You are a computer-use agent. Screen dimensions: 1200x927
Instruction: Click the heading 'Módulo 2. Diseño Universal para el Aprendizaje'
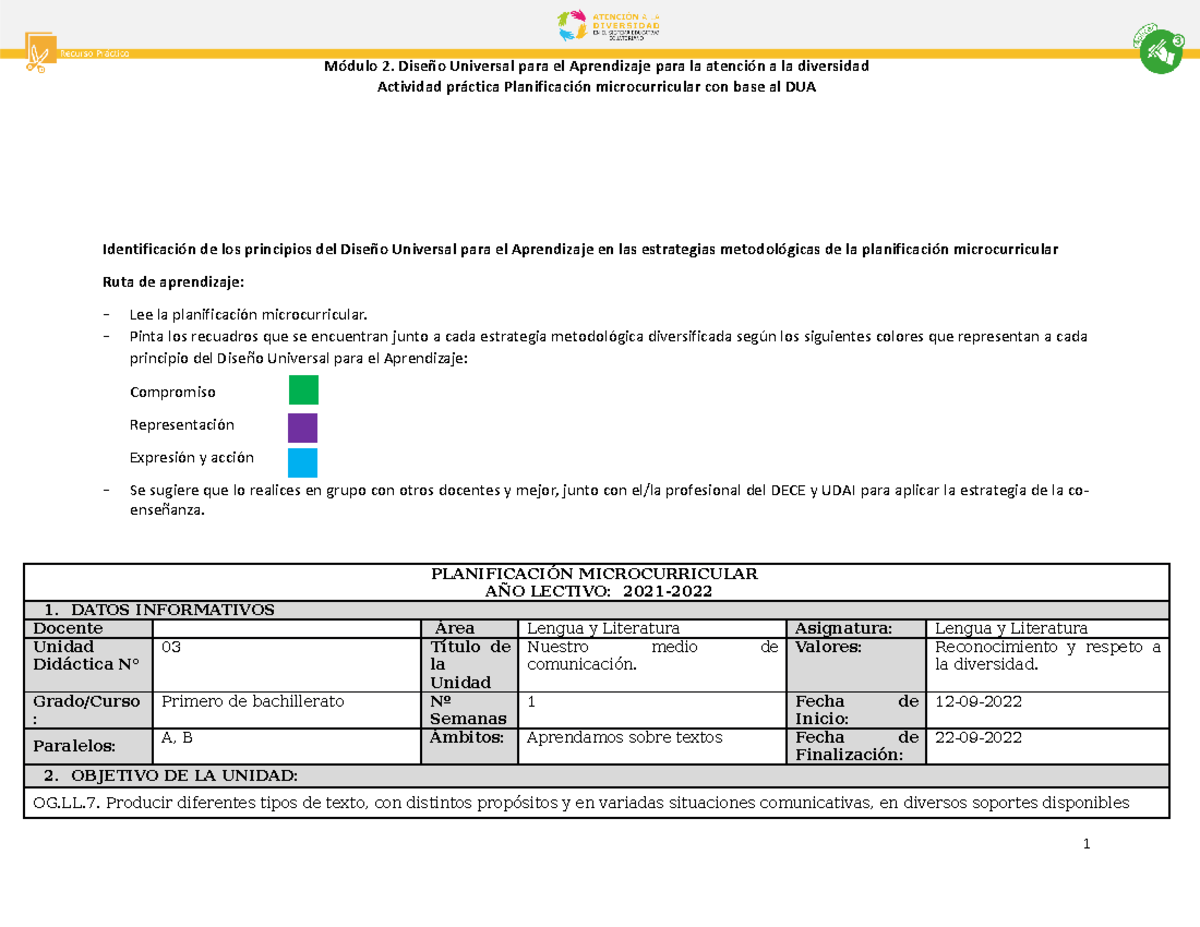(x=597, y=66)
